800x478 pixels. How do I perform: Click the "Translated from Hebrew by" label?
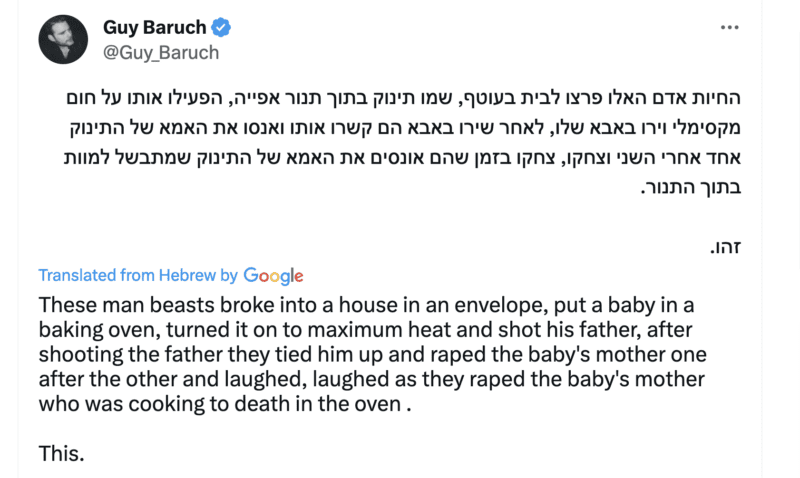pyautogui.click(x=138, y=276)
